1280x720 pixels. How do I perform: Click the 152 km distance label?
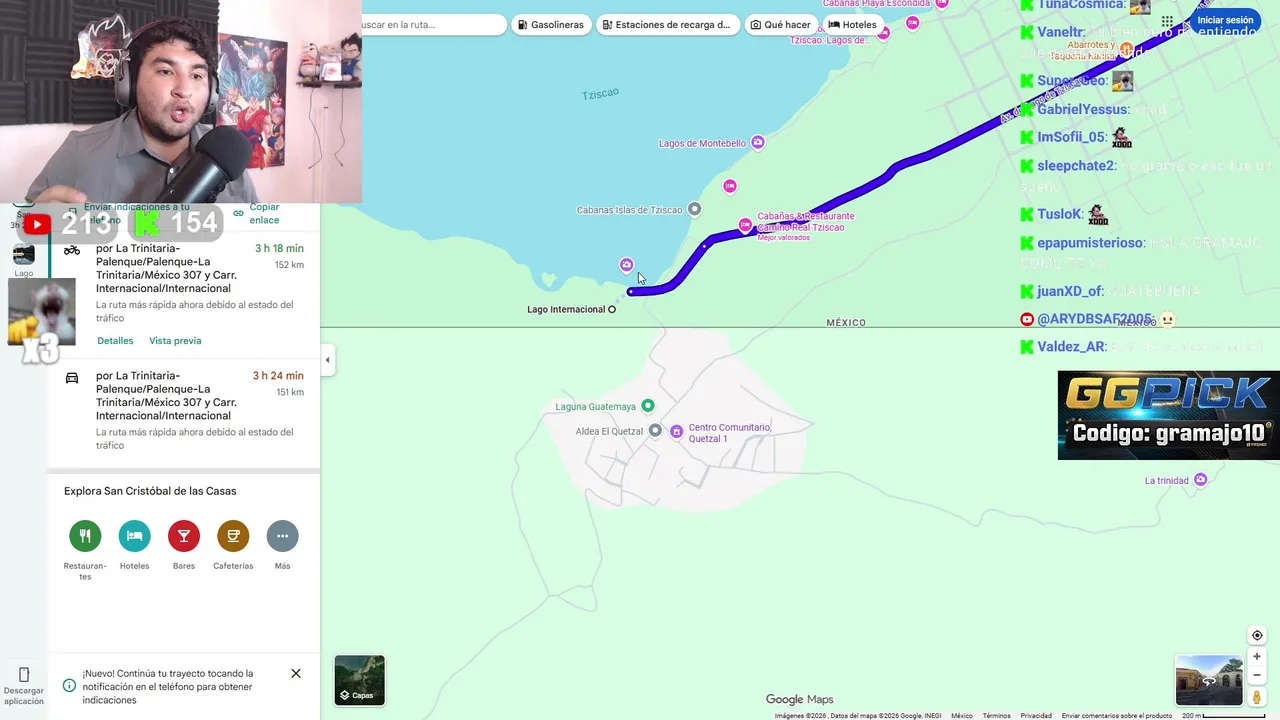(289, 265)
